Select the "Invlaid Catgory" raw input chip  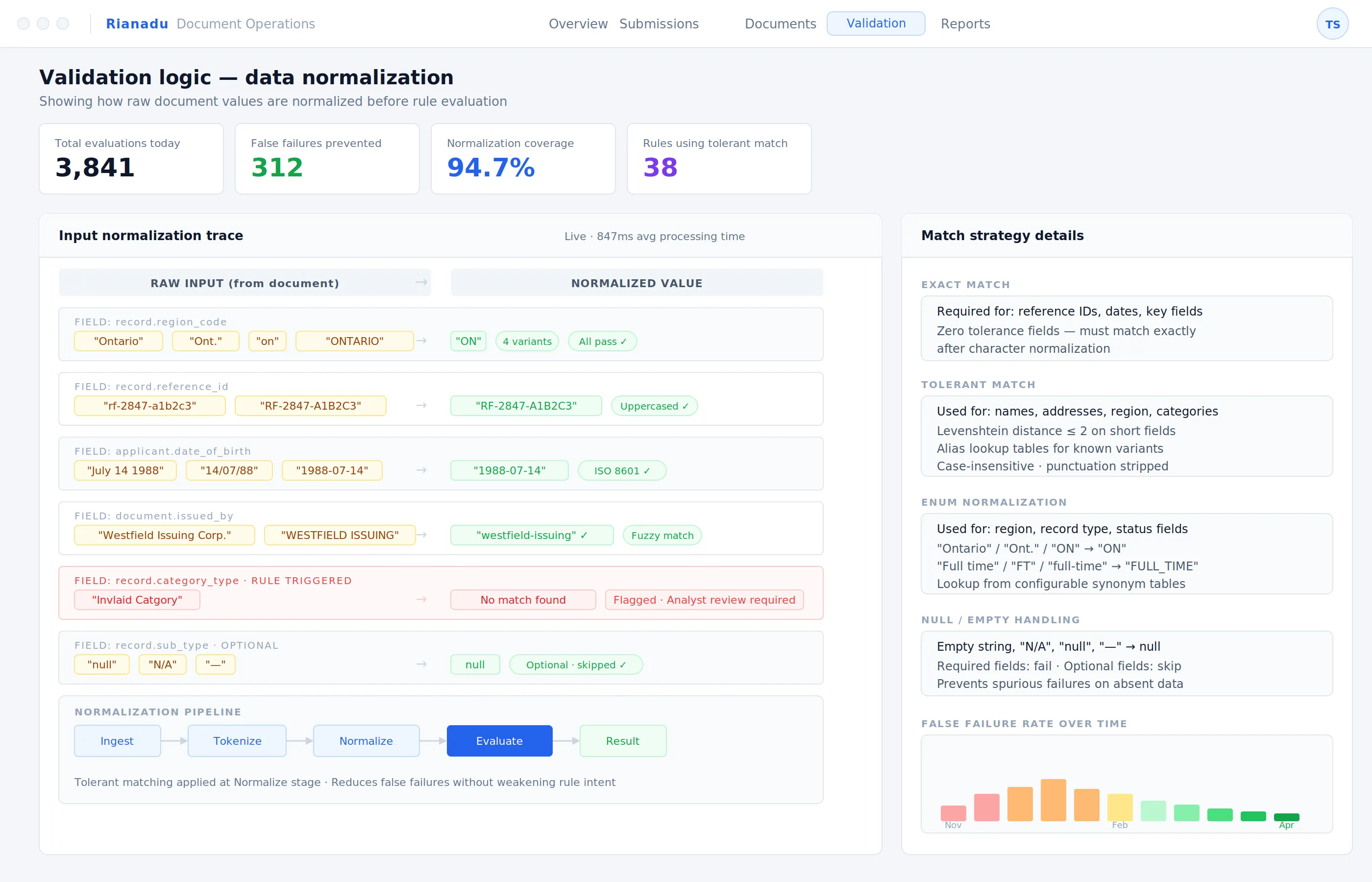[x=137, y=600]
